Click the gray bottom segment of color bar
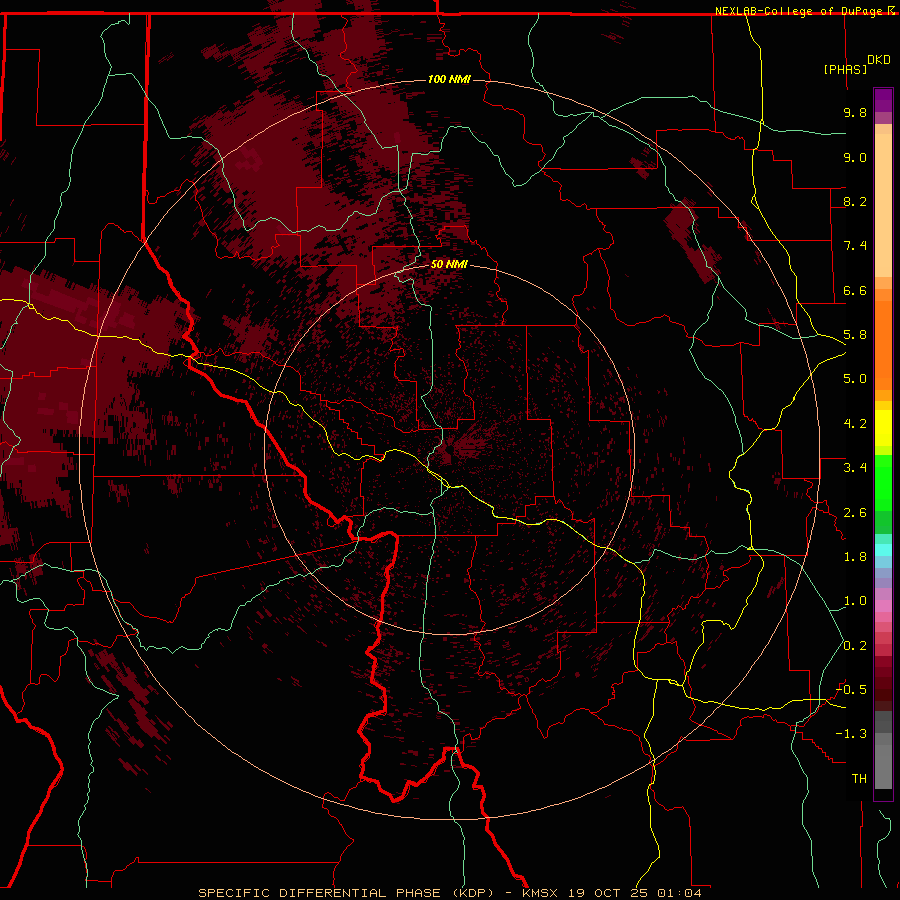 (x=883, y=763)
